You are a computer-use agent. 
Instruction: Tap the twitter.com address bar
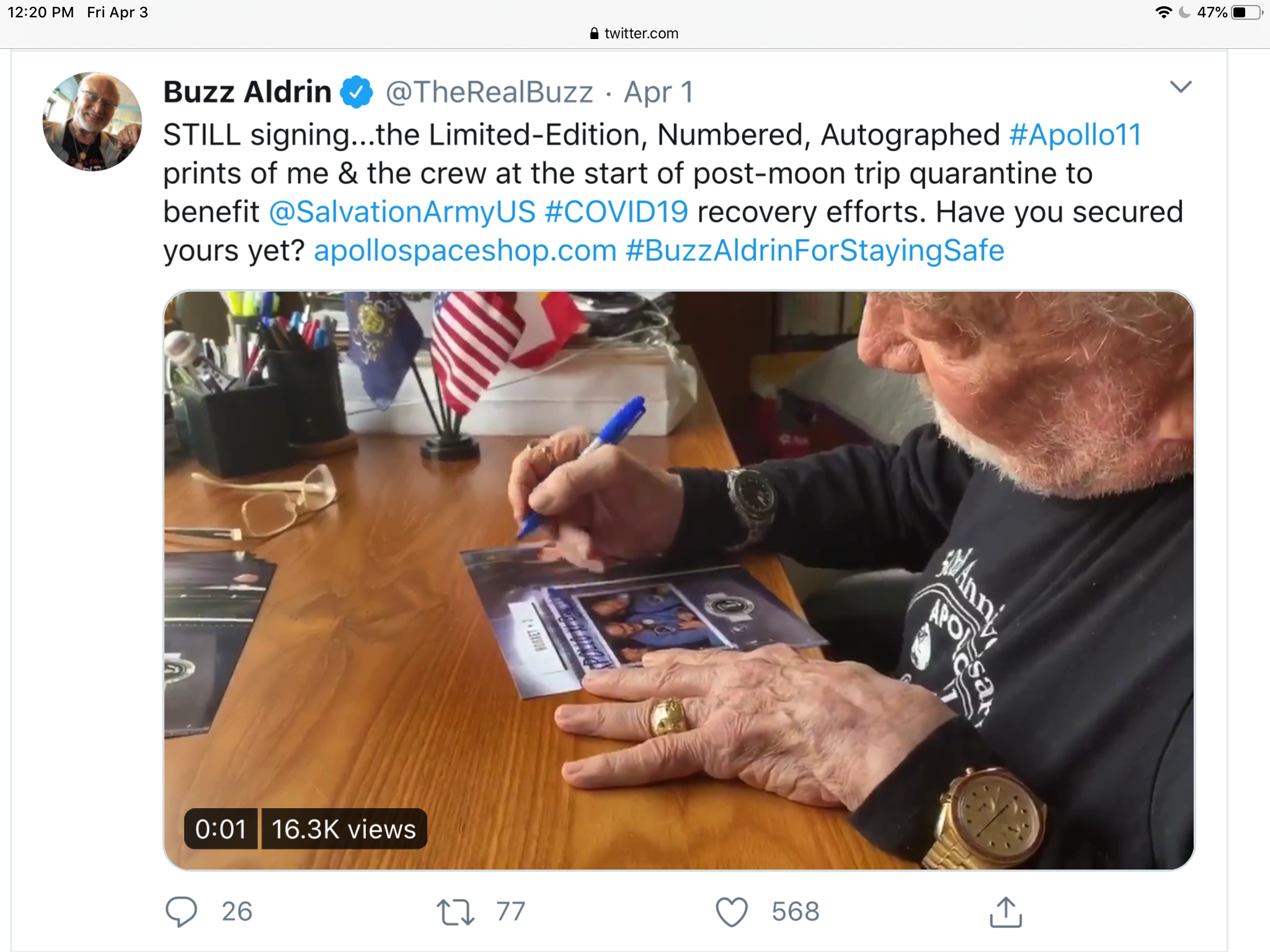(x=641, y=33)
